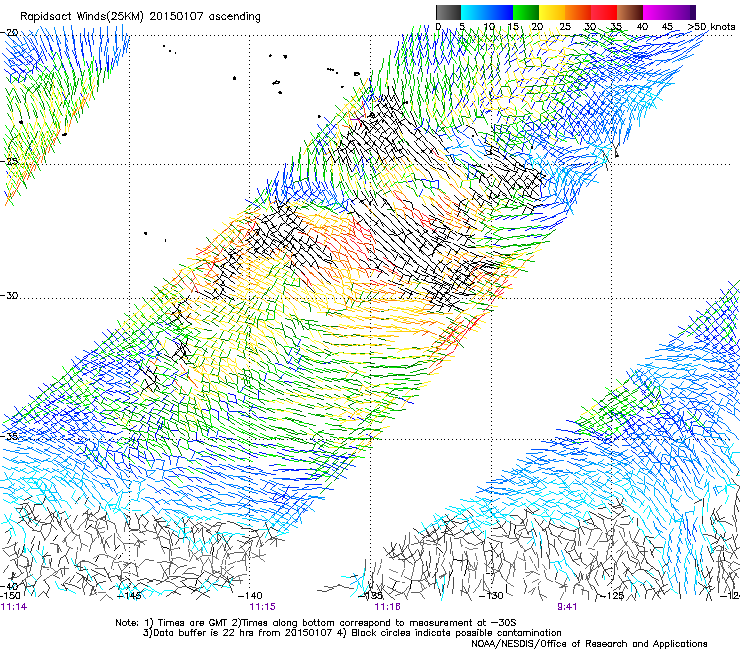Click the latitude label '-30'
The height and width of the screenshot is (650, 740).
pyautogui.click(x=10, y=295)
